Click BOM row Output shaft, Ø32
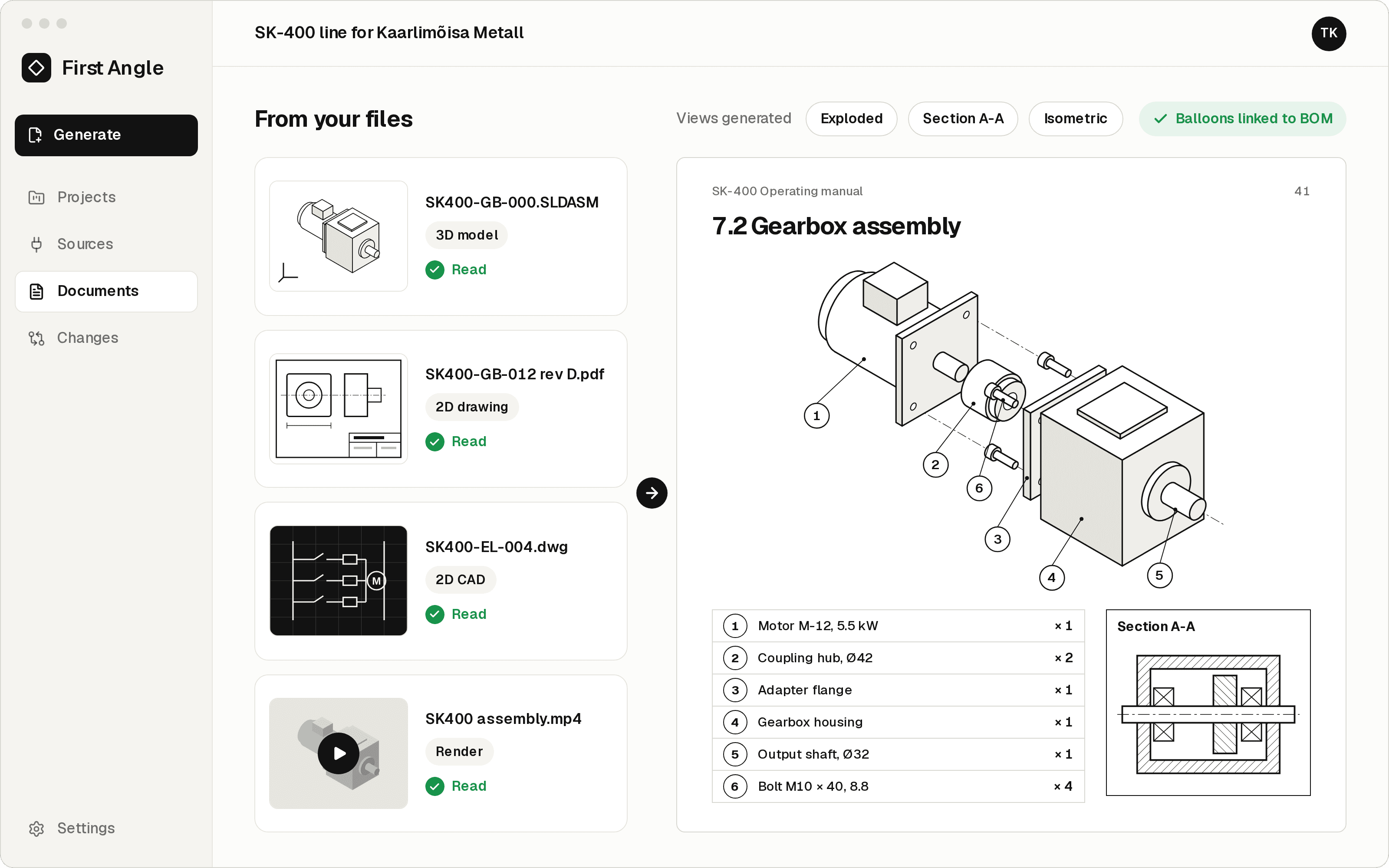The height and width of the screenshot is (868, 1389). click(x=898, y=754)
